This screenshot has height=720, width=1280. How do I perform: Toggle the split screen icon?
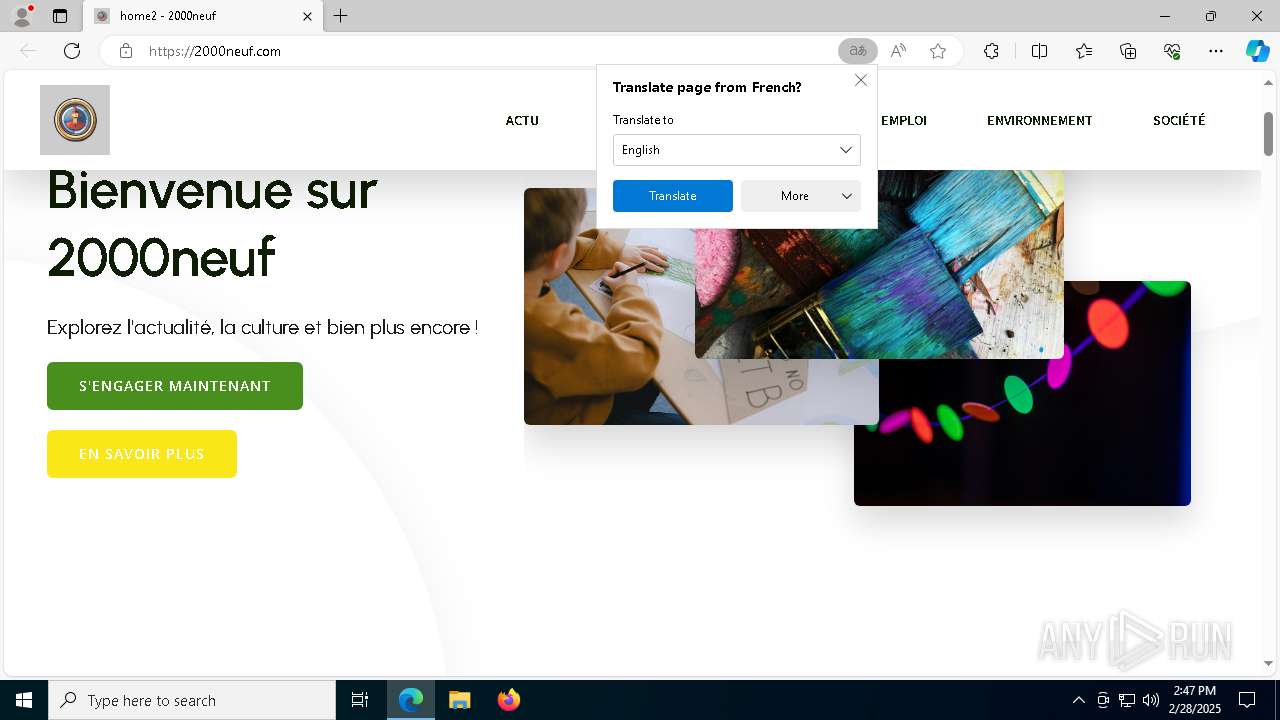coord(1039,51)
